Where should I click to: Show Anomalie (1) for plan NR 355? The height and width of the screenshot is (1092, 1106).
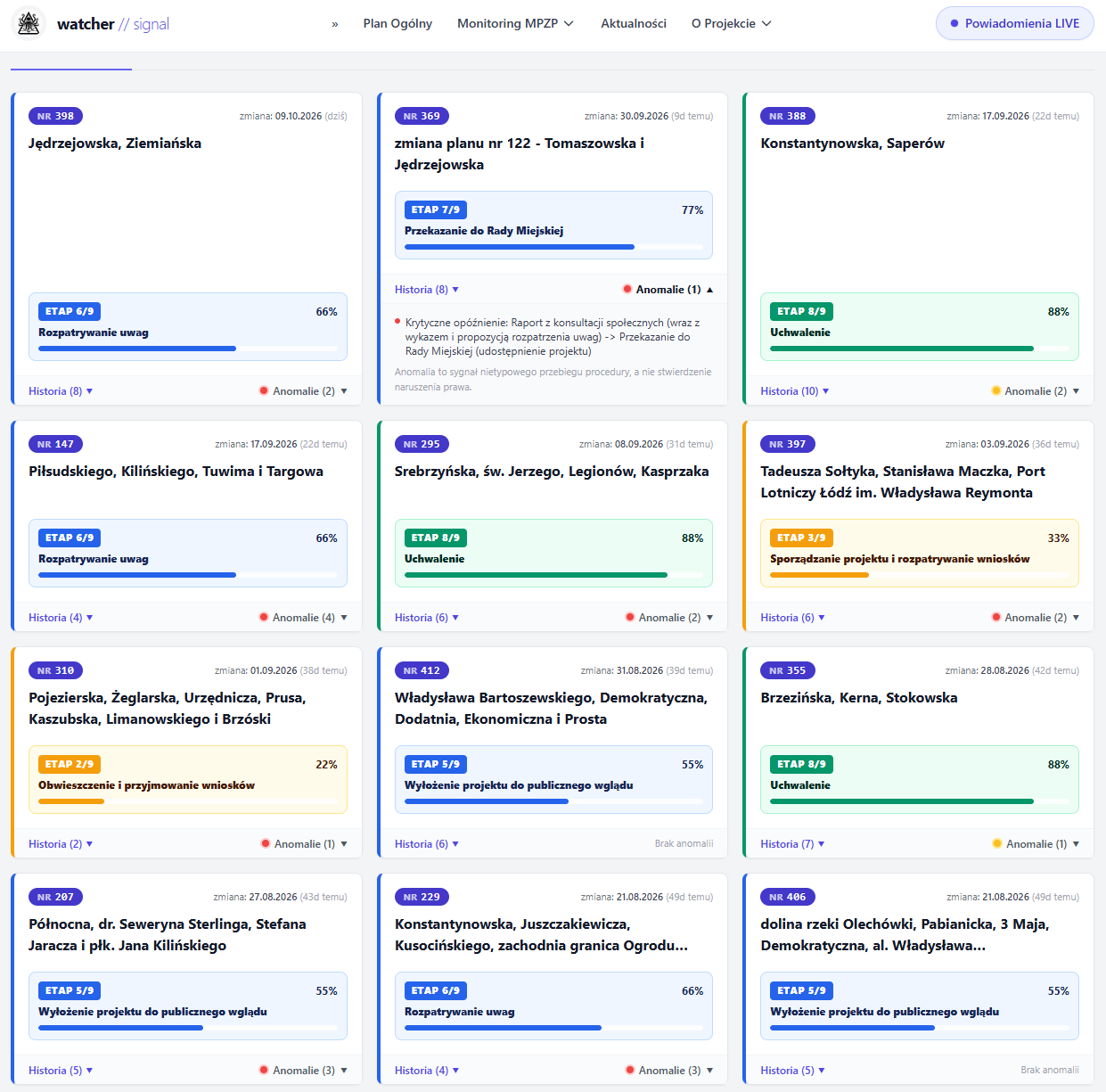pyautogui.click(x=1036, y=844)
